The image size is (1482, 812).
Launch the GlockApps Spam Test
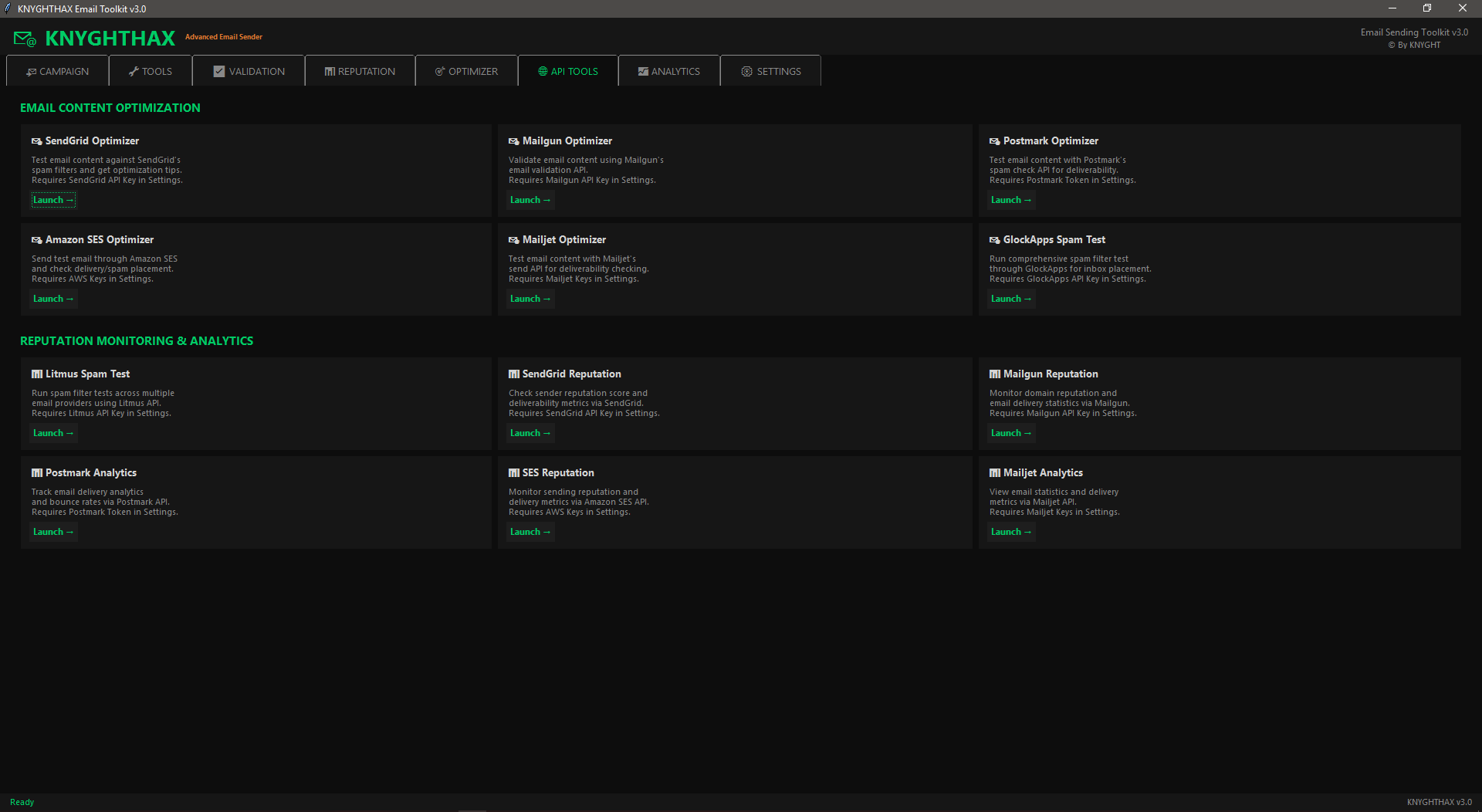click(x=1011, y=299)
